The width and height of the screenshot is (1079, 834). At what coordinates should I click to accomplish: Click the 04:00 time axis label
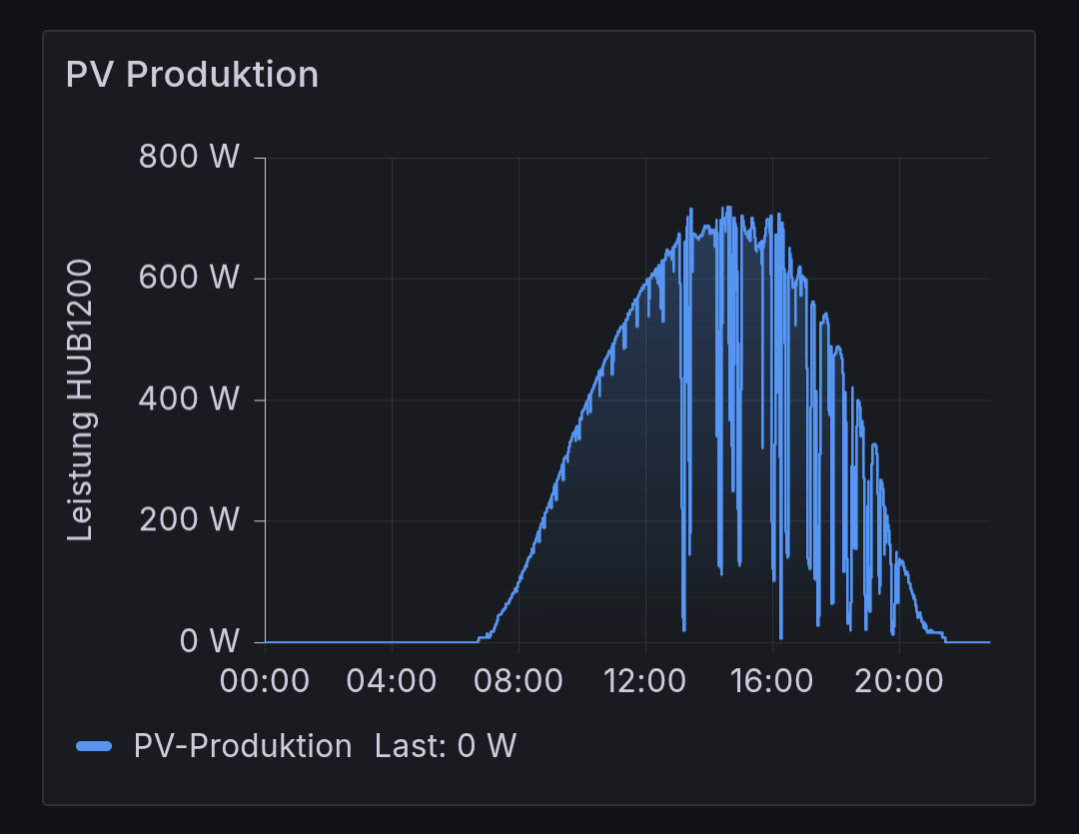tap(391, 681)
